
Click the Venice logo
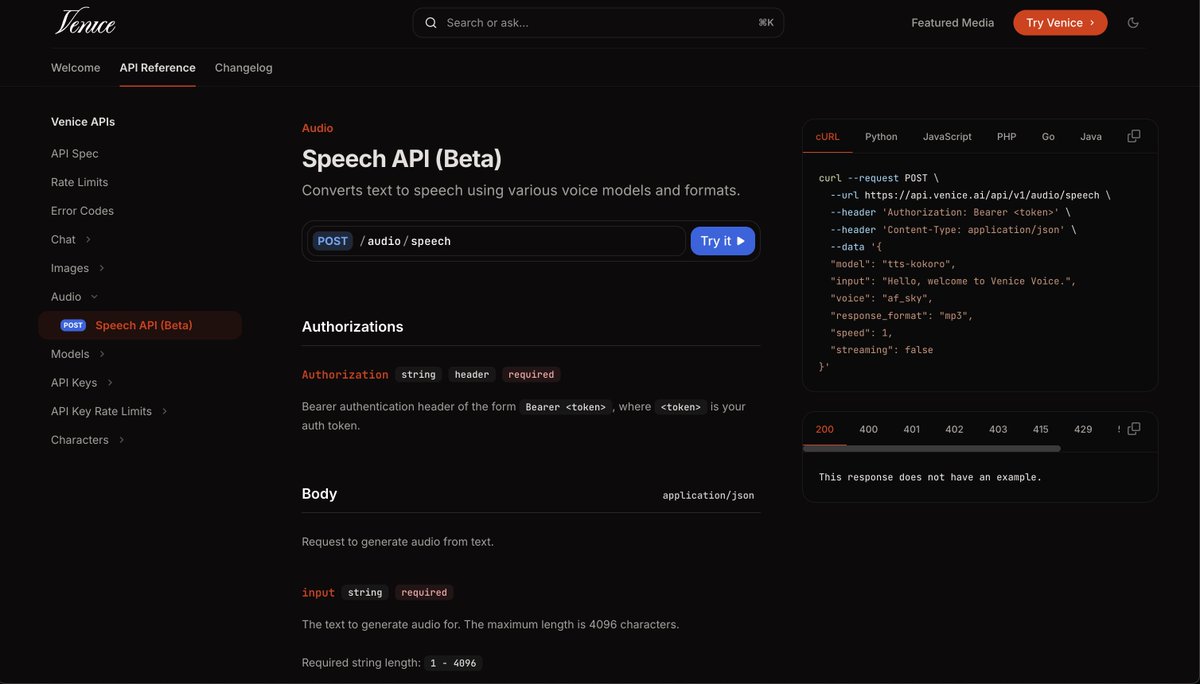click(85, 19)
